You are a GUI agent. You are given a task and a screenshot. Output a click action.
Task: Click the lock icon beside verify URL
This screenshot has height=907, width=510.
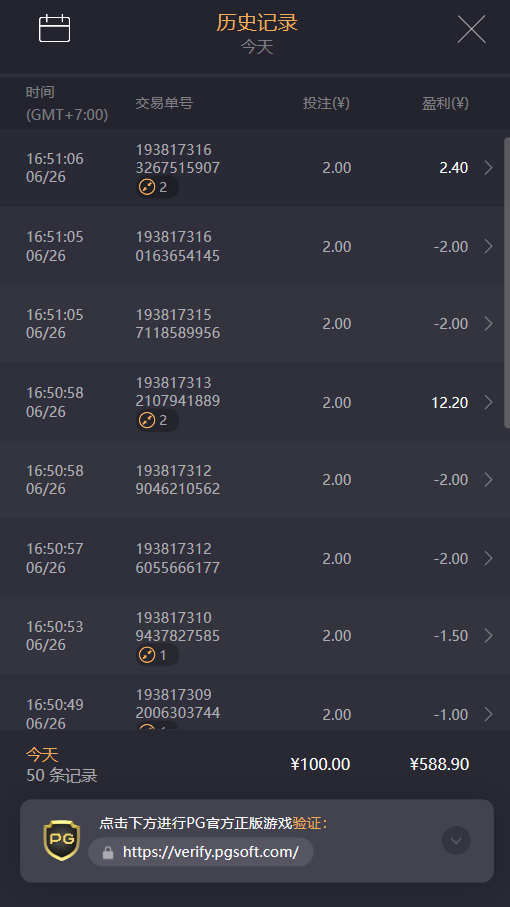[x=108, y=853]
